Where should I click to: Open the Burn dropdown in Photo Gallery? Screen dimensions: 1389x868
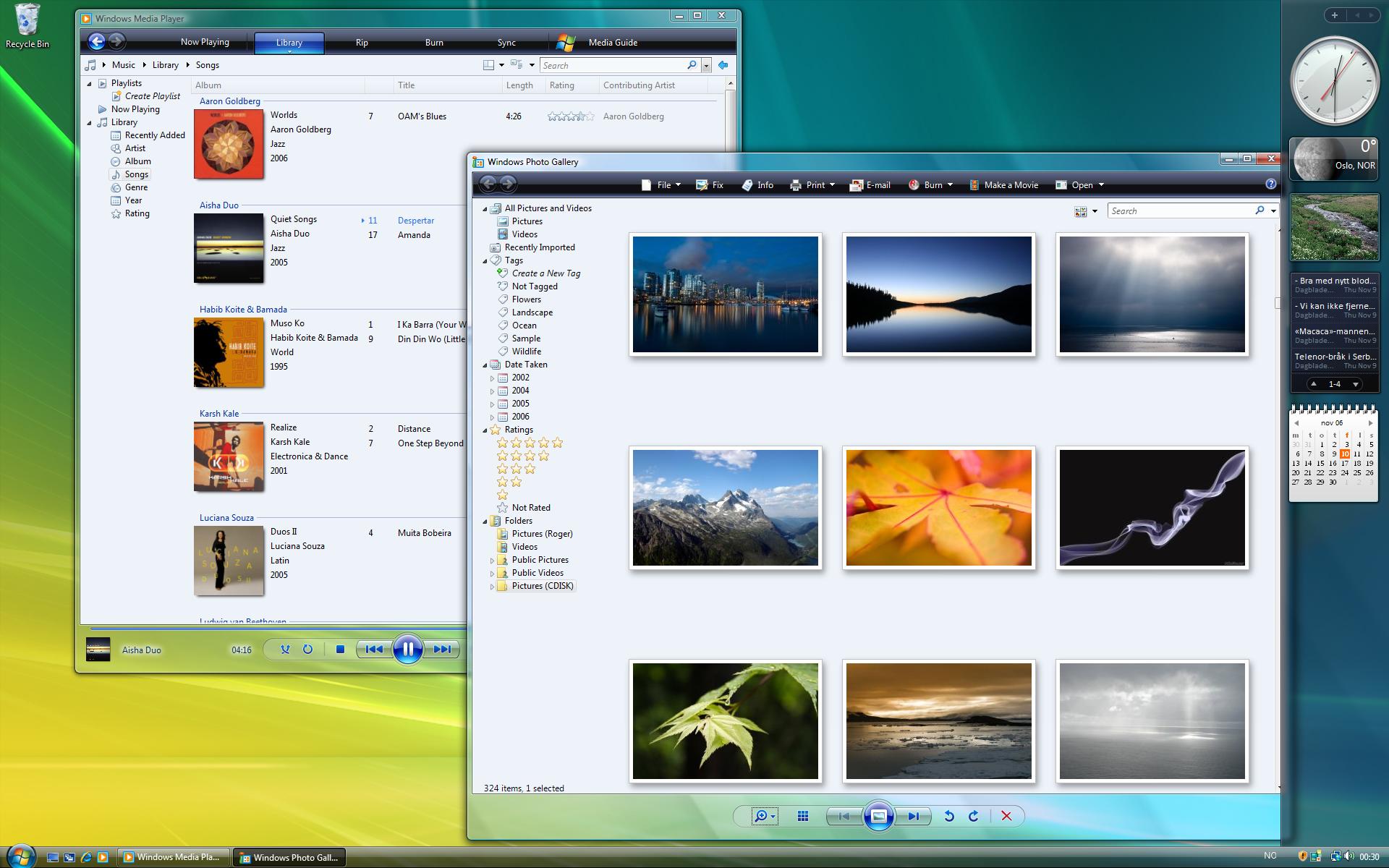(x=930, y=185)
